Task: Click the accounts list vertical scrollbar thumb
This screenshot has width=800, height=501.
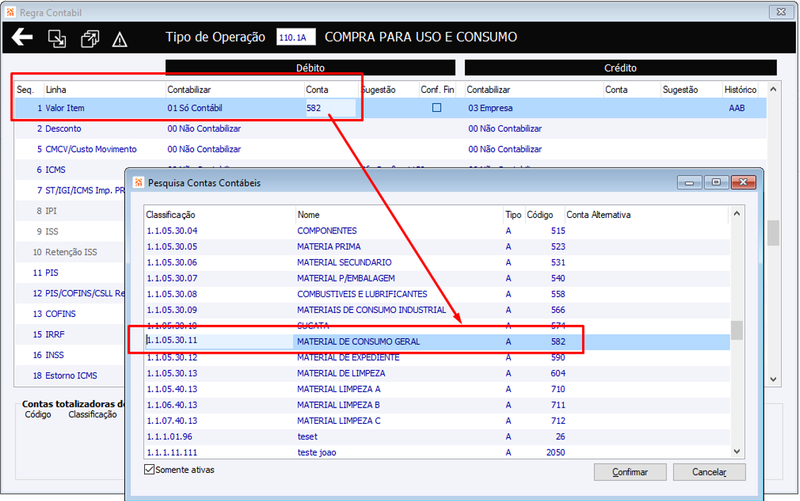Action: tap(737, 330)
